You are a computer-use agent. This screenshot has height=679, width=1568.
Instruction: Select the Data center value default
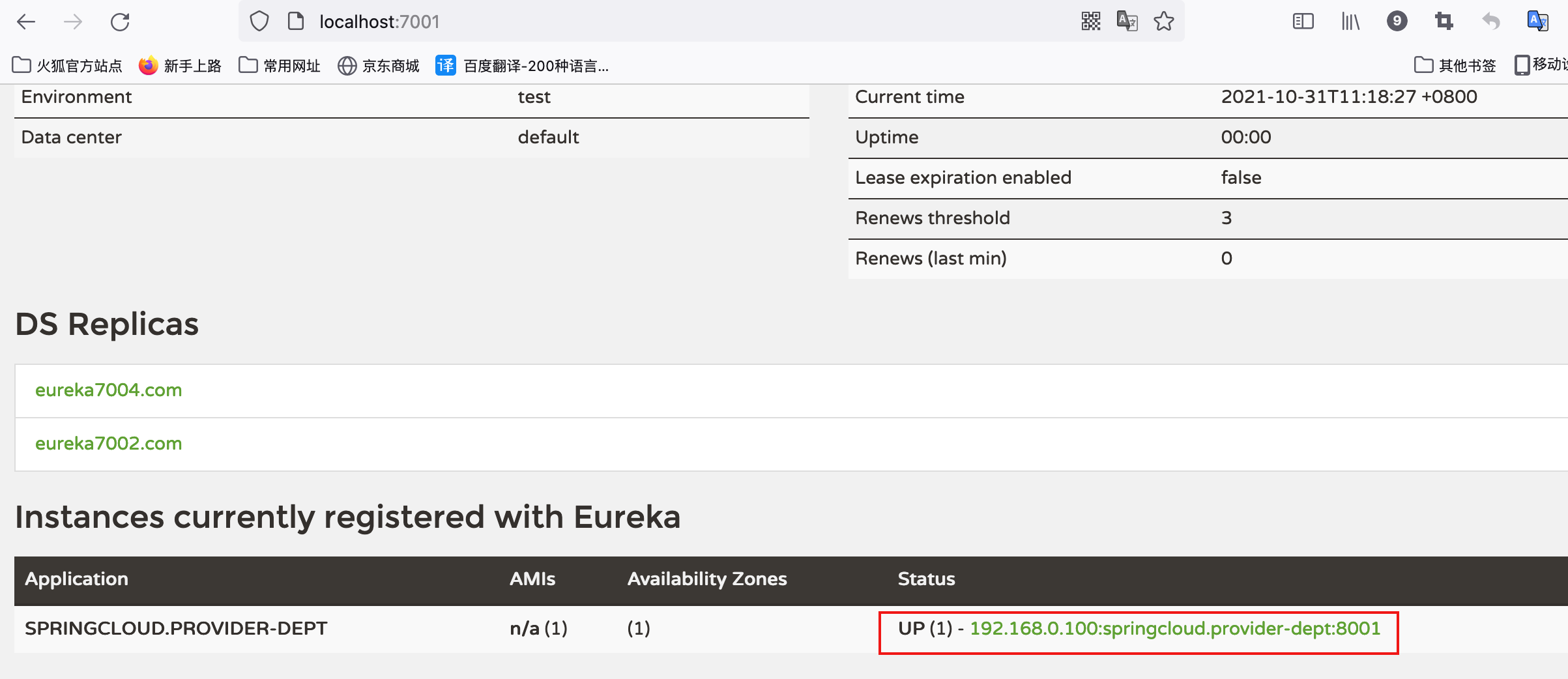tap(548, 137)
